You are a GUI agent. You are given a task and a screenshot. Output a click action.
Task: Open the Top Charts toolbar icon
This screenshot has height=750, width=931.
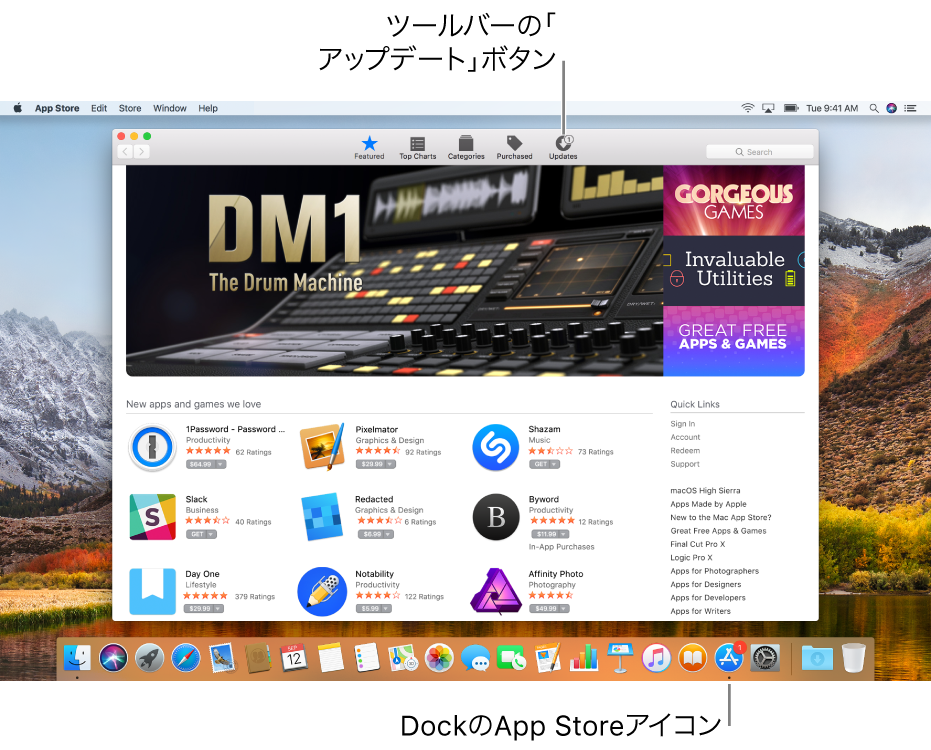417,148
